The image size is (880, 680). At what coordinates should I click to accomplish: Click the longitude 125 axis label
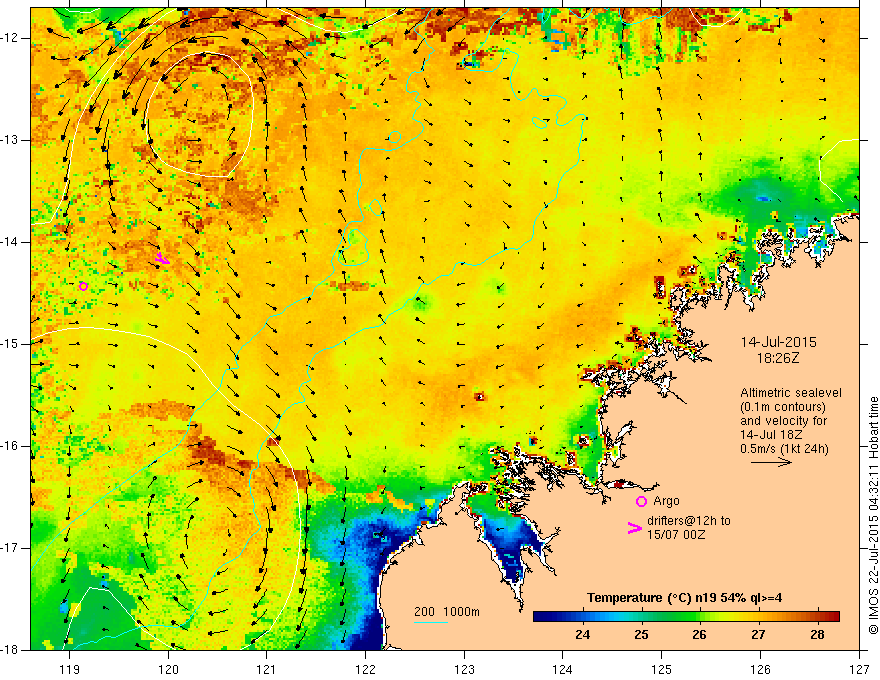coord(662,669)
